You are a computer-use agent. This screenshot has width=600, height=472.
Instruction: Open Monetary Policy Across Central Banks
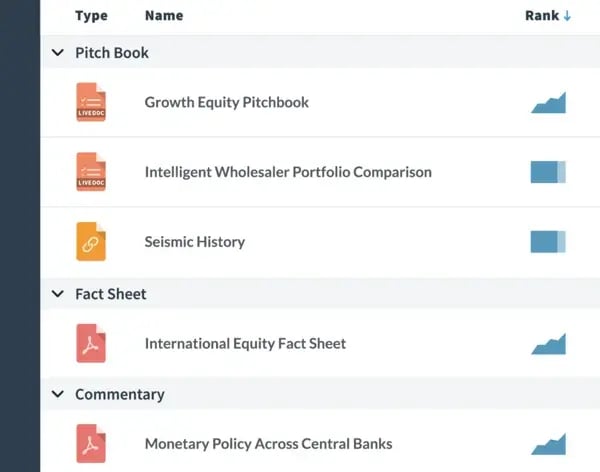coord(268,443)
